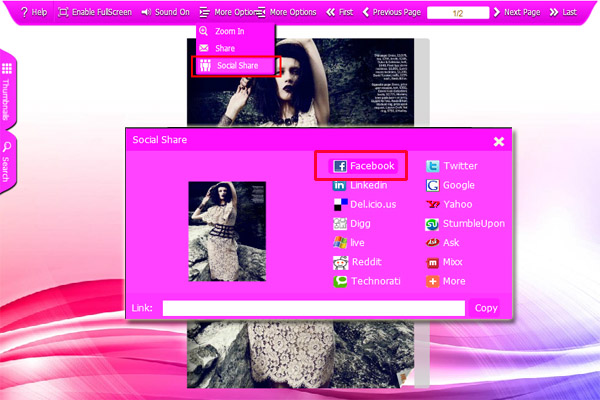Share via the Twitter icon
Image resolution: width=600 pixels, height=400 pixels.
432,166
